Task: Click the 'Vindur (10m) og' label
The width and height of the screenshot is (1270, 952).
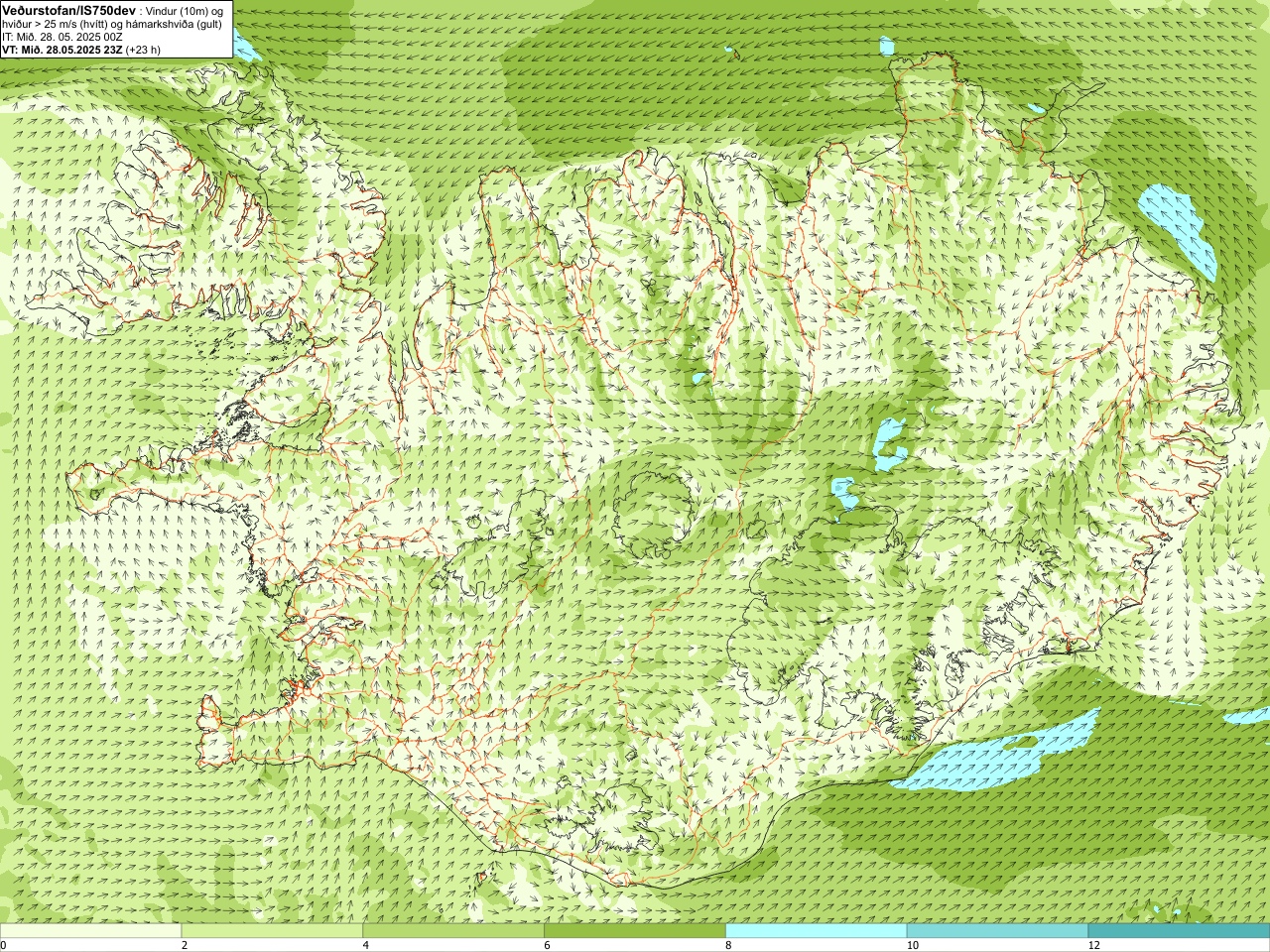Action: (186, 10)
